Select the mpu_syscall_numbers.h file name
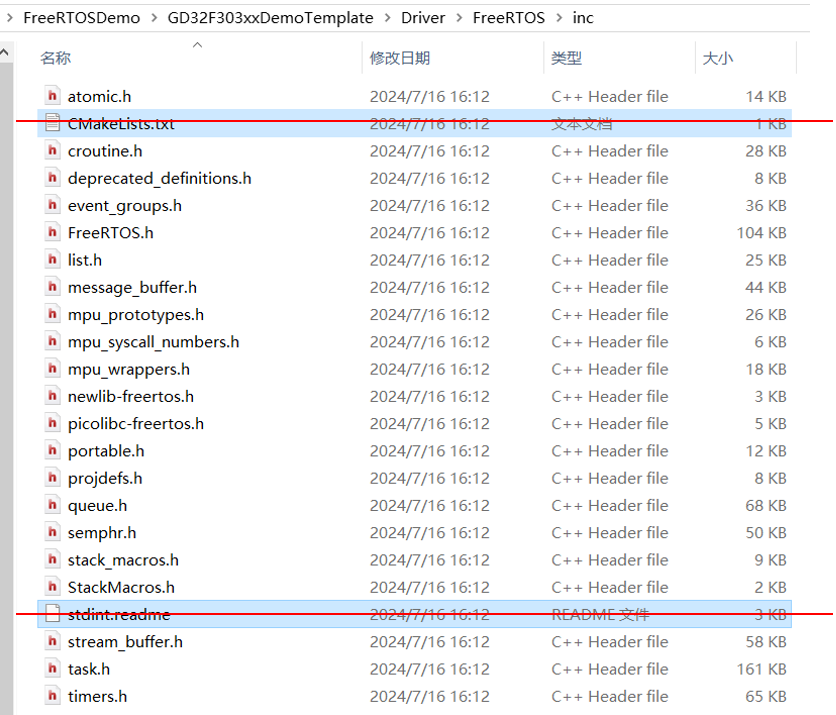836x715 pixels. point(154,342)
